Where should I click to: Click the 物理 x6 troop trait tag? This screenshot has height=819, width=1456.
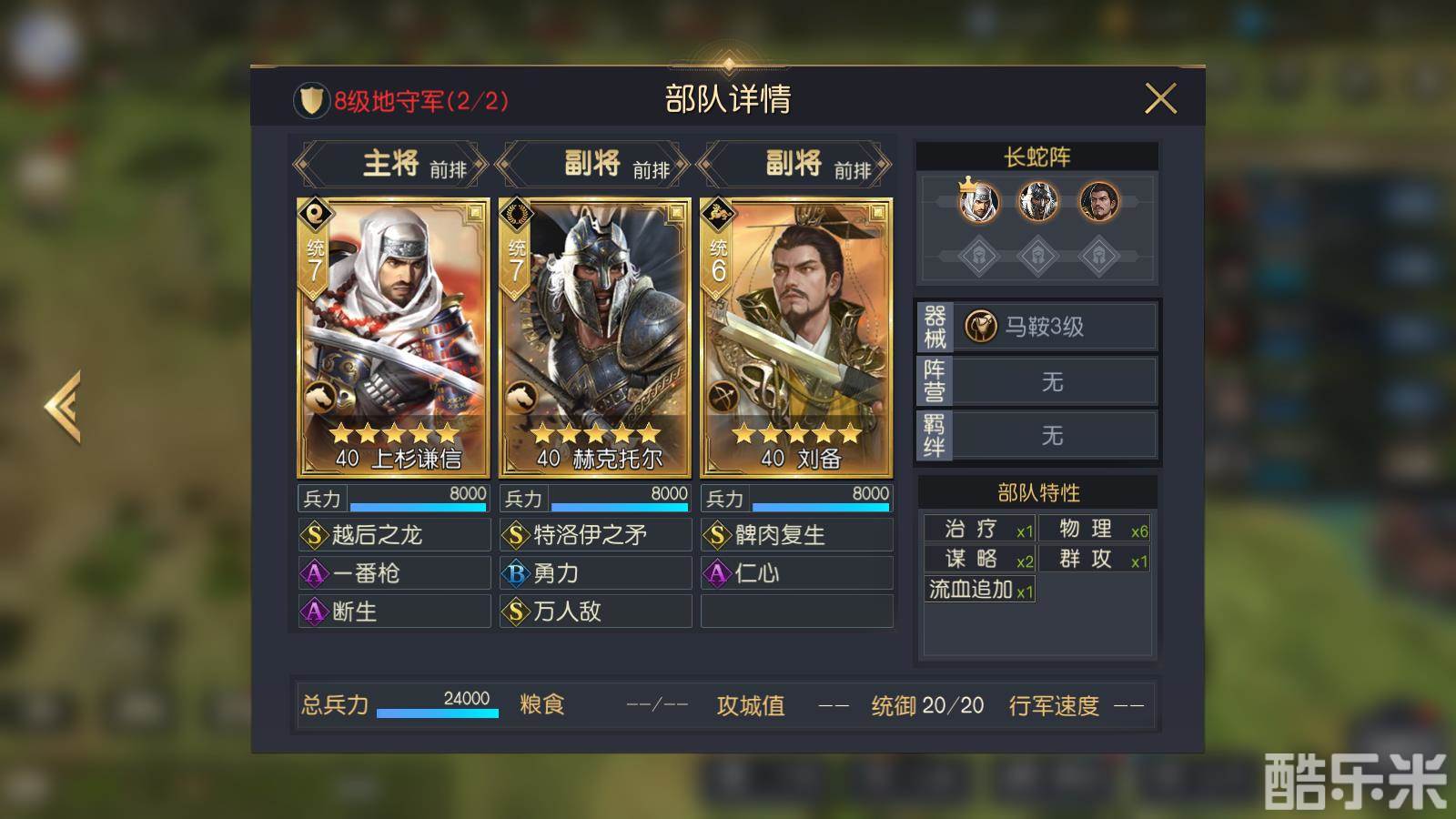[x=1095, y=530]
